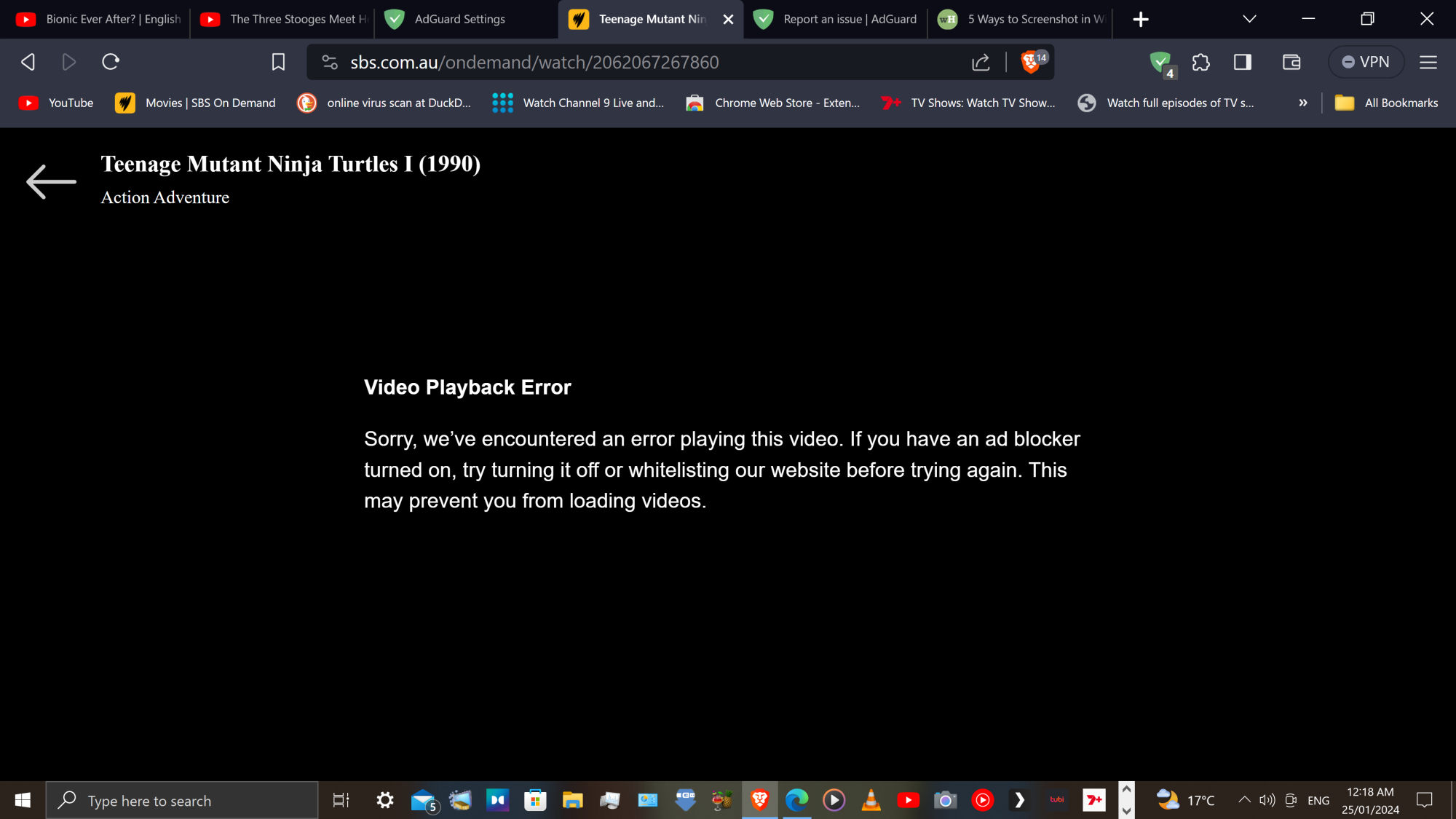Go back using the large page arrow
The height and width of the screenshot is (819, 1456).
tap(51, 181)
